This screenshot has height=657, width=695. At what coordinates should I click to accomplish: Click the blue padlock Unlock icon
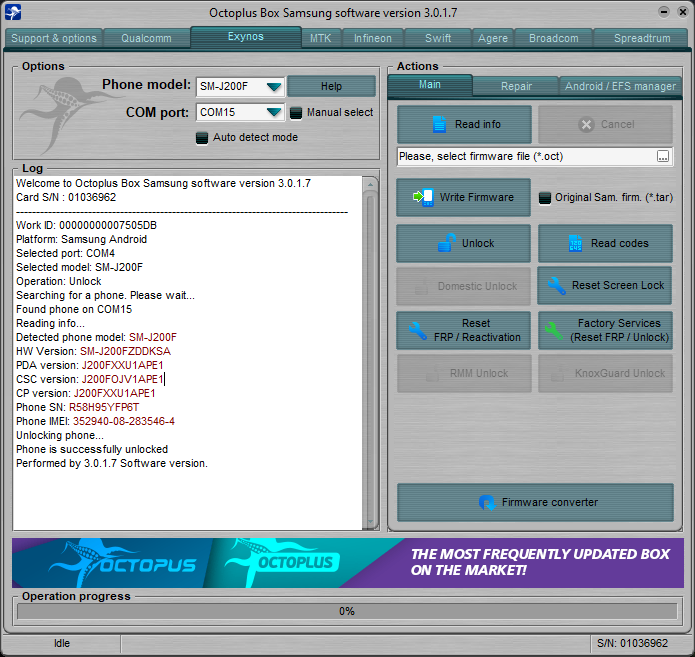pos(447,242)
